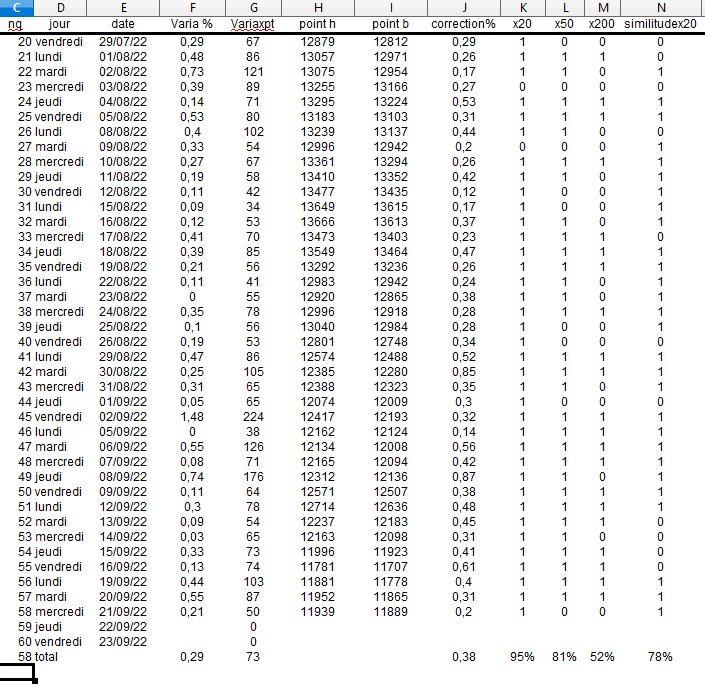Select column G header
Screen dimensions: 705x696
254,7
